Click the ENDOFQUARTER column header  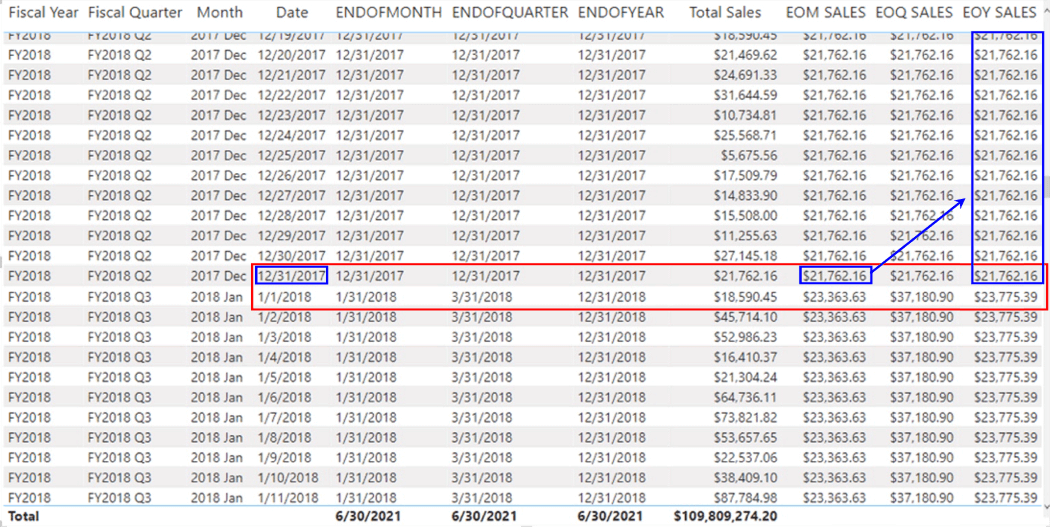[x=510, y=13]
